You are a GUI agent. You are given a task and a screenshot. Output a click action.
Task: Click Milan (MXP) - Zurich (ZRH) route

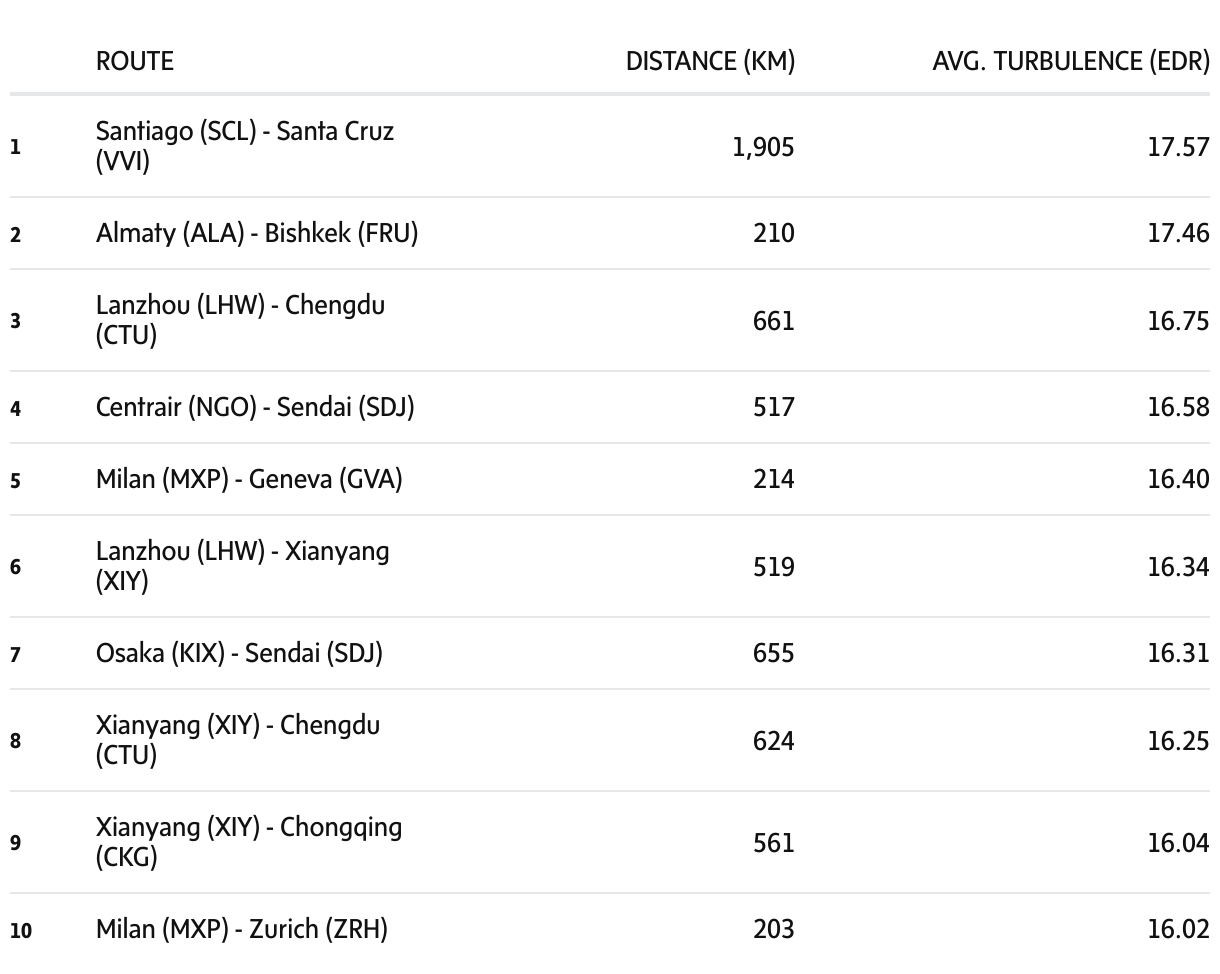pos(241,929)
